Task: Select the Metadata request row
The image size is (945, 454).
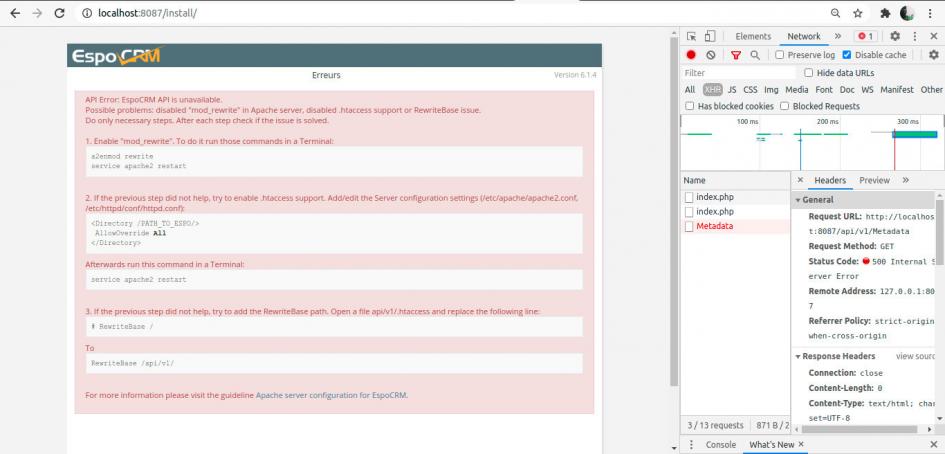Action: coord(714,226)
